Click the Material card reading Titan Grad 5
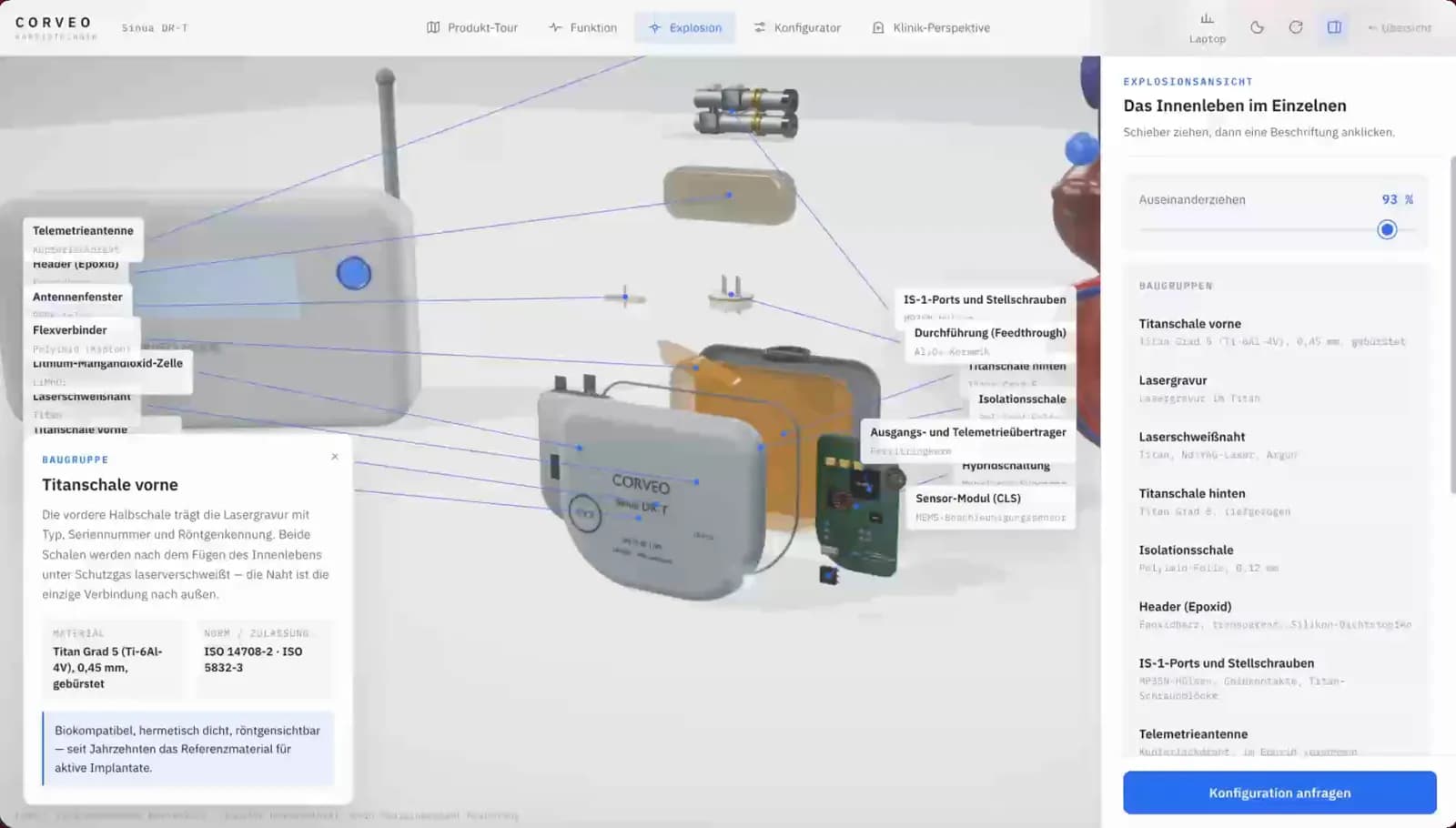1456x828 pixels. (116, 659)
